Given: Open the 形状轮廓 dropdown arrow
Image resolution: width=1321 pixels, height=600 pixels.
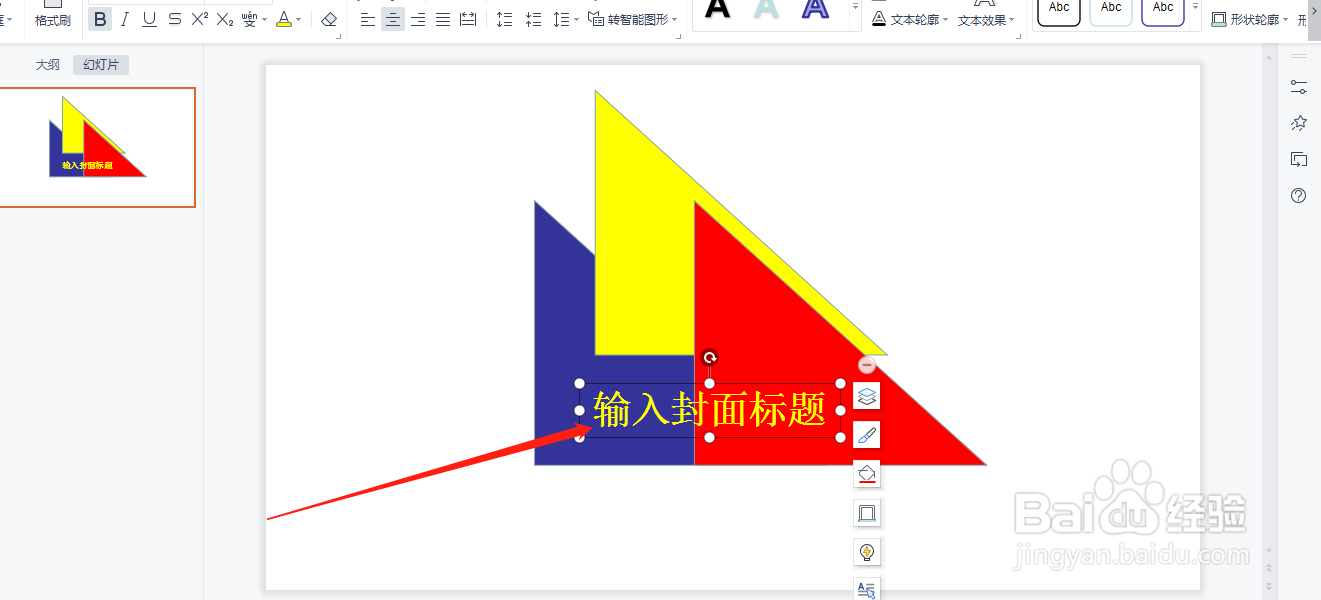Looking at the screenshot, I should coord(1286,20).
